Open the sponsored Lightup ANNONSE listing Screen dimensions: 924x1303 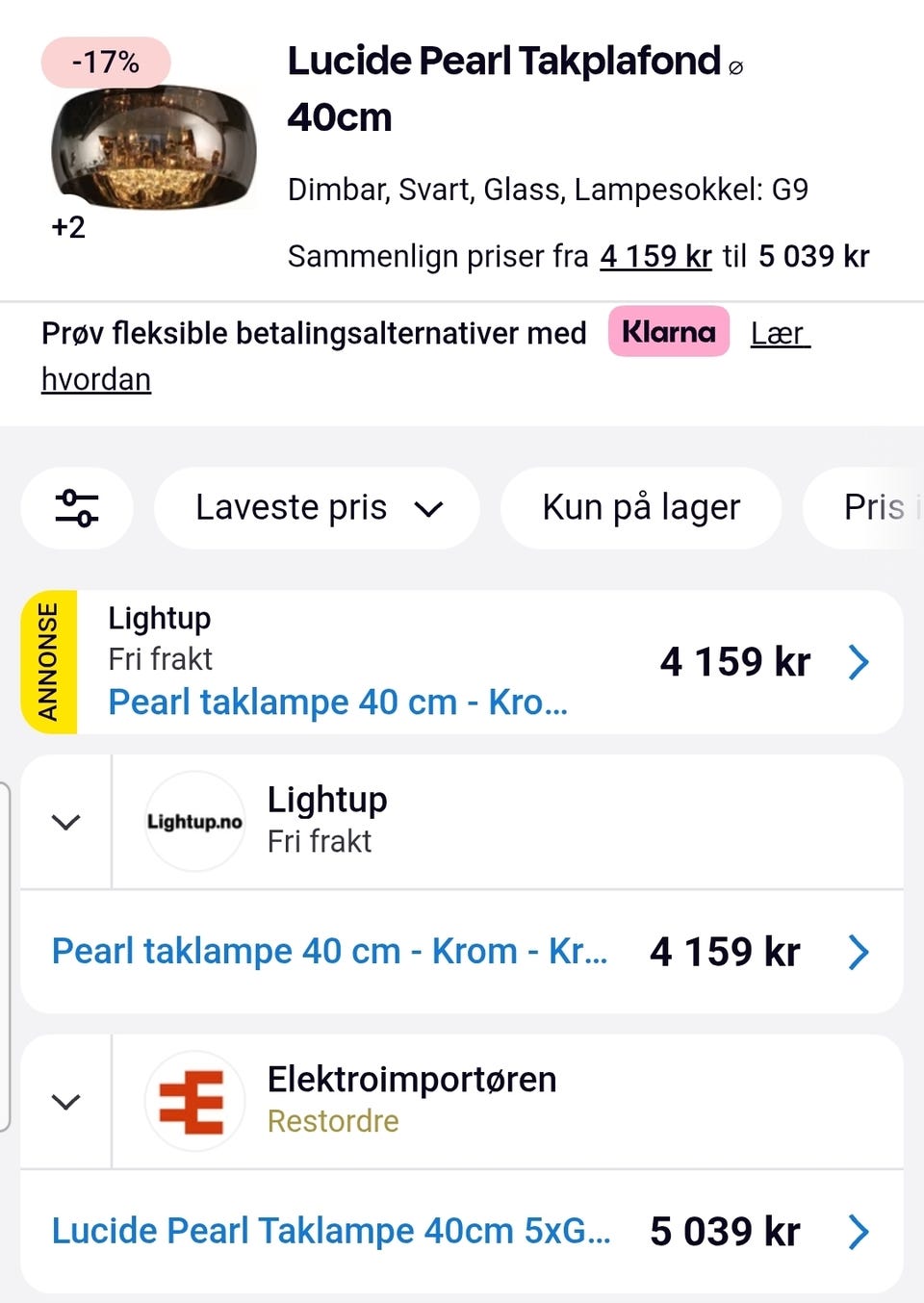(337, 702)
